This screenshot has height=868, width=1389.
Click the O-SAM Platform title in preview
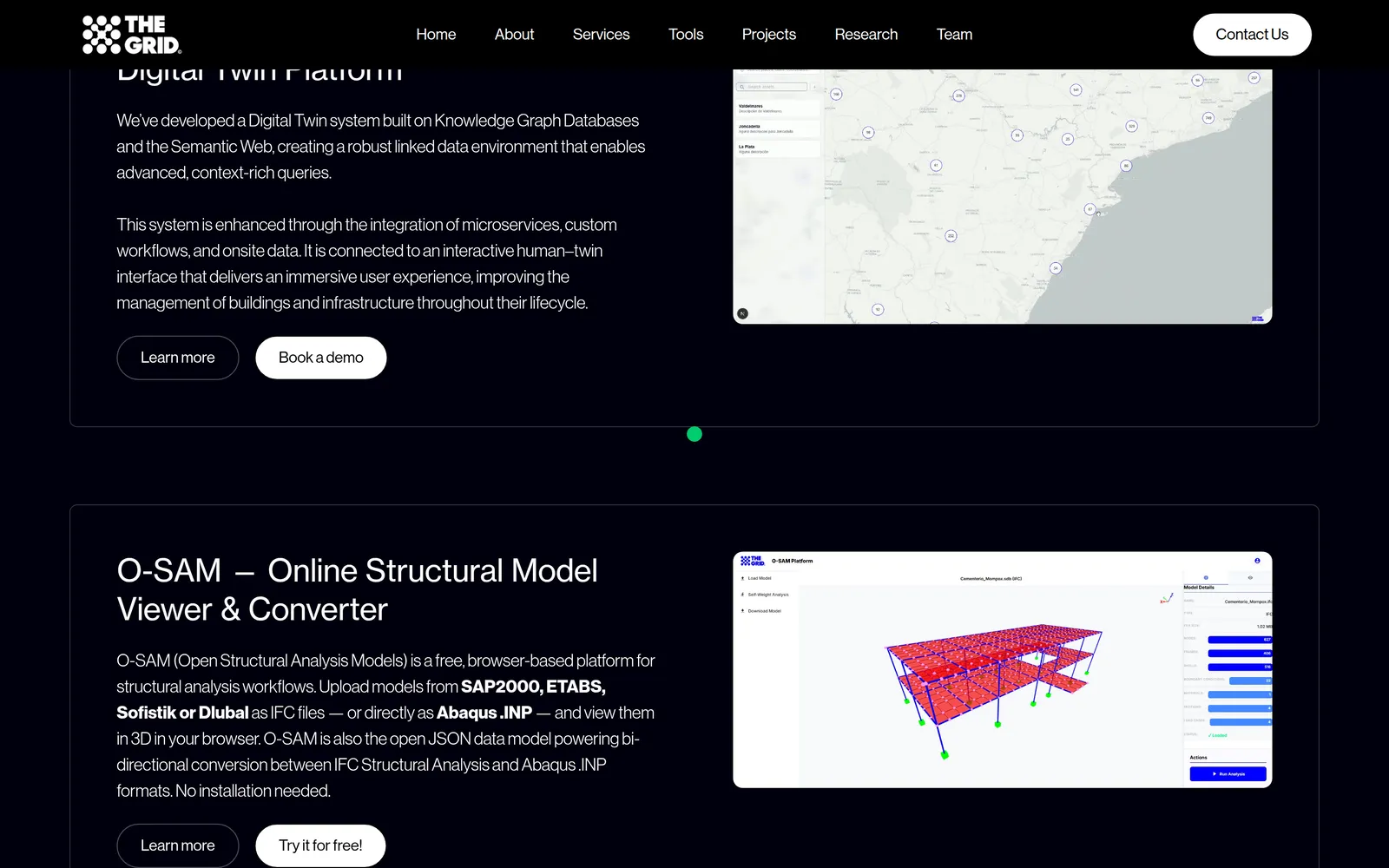point(793,561)
